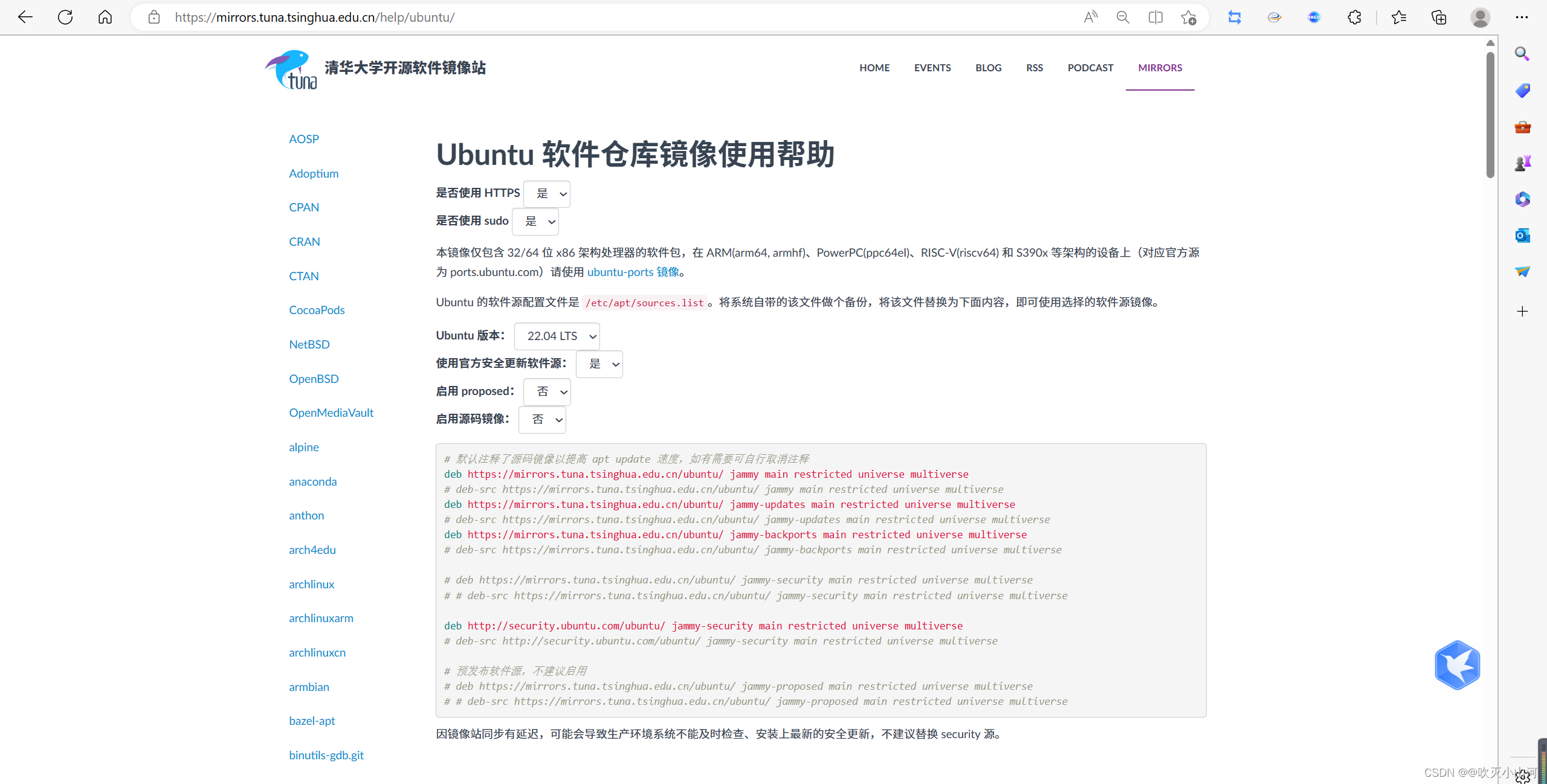Open the OpenMediaVault help link
Viewport: 1547px width, 784px height.
331,413
